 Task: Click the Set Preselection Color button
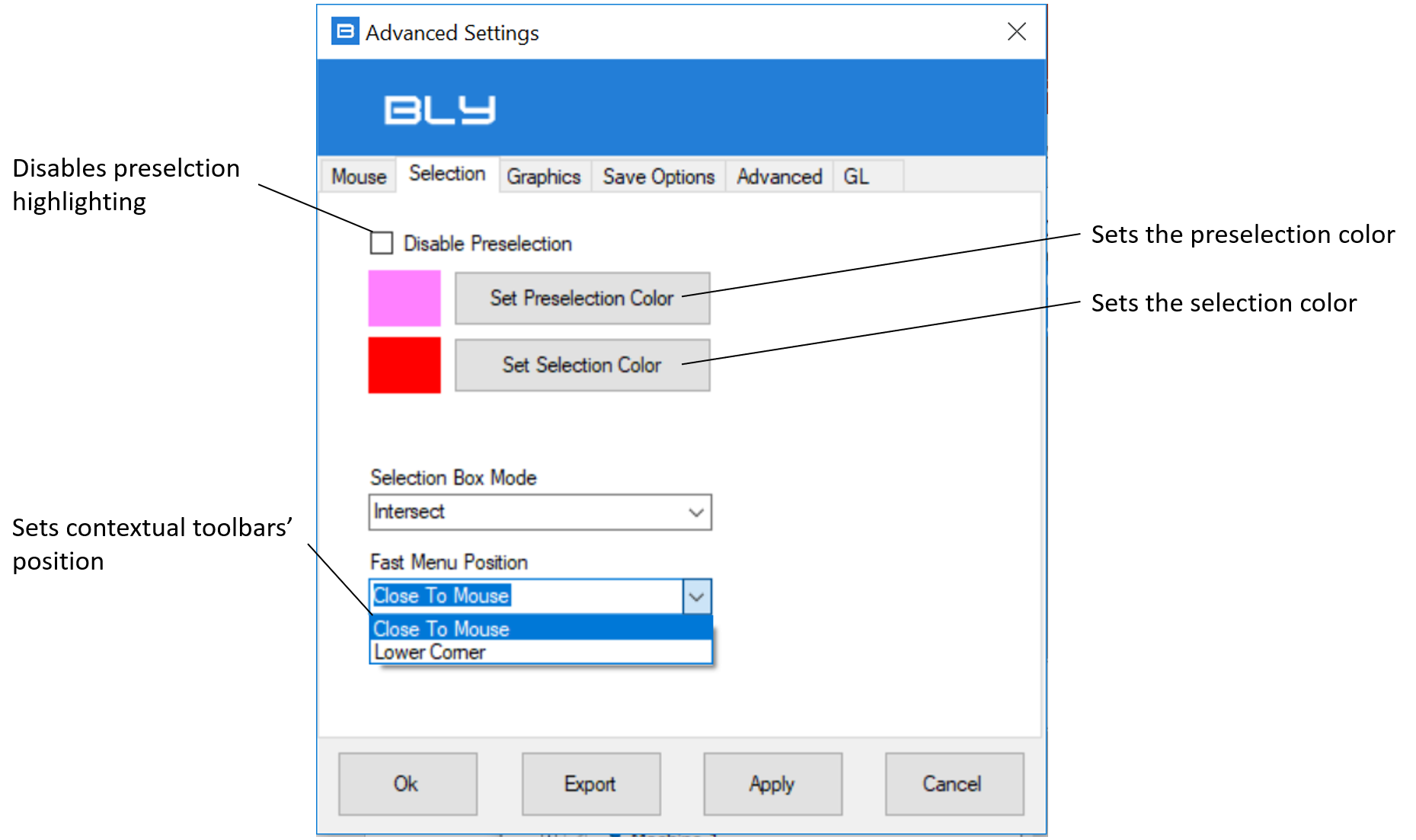tap(583, 298)
